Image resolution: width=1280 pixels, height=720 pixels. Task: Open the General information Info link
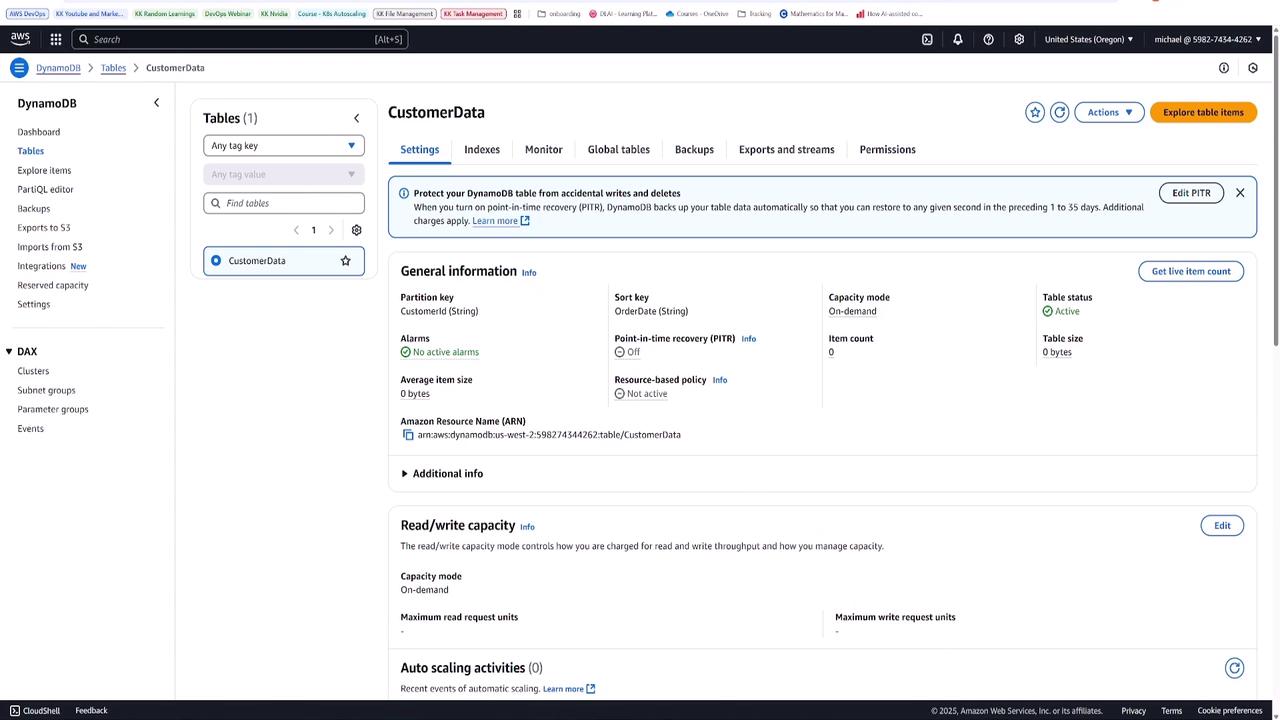pyautogui.click(x=529, y=273)
